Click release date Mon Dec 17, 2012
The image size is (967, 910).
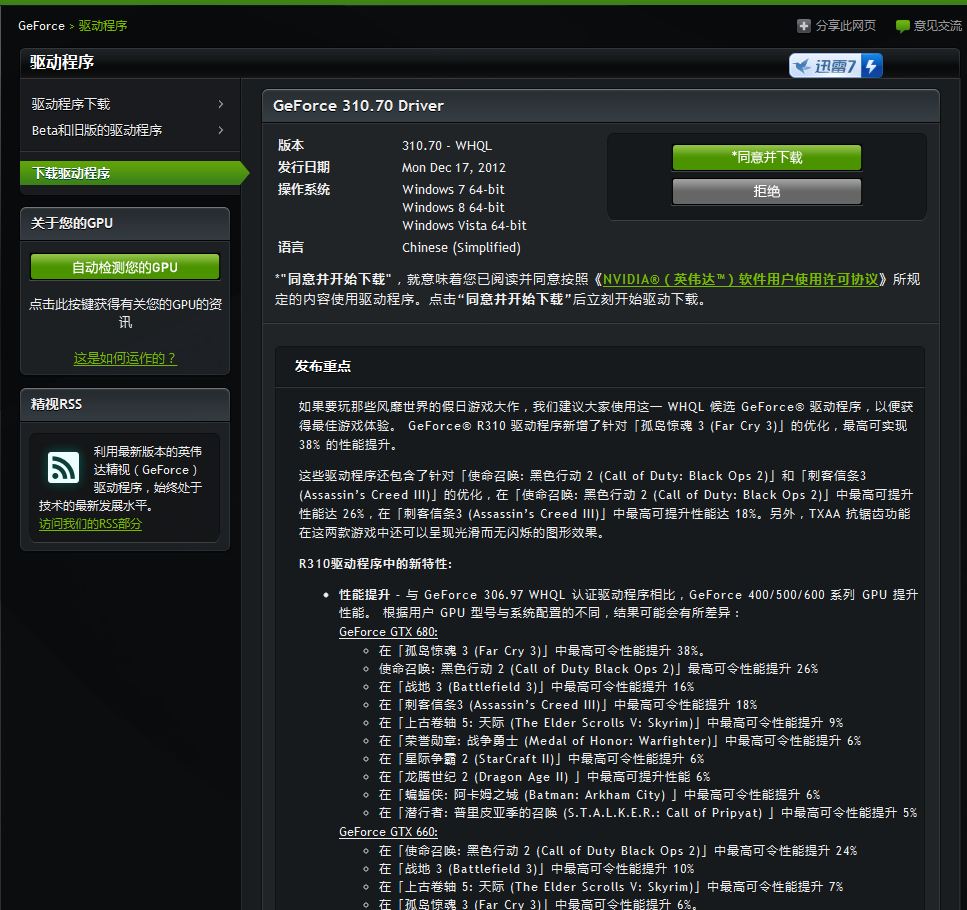pos(454,168)
